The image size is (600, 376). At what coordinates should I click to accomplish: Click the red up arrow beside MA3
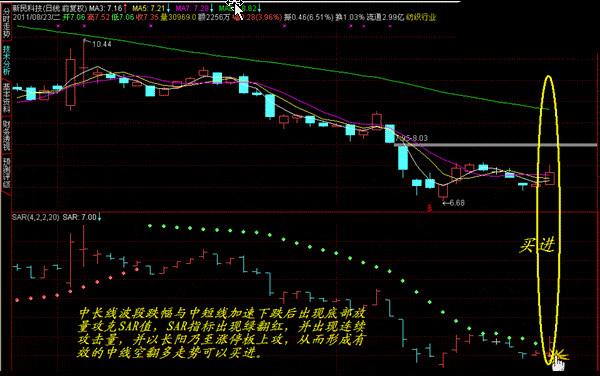[x=125, y=8]
